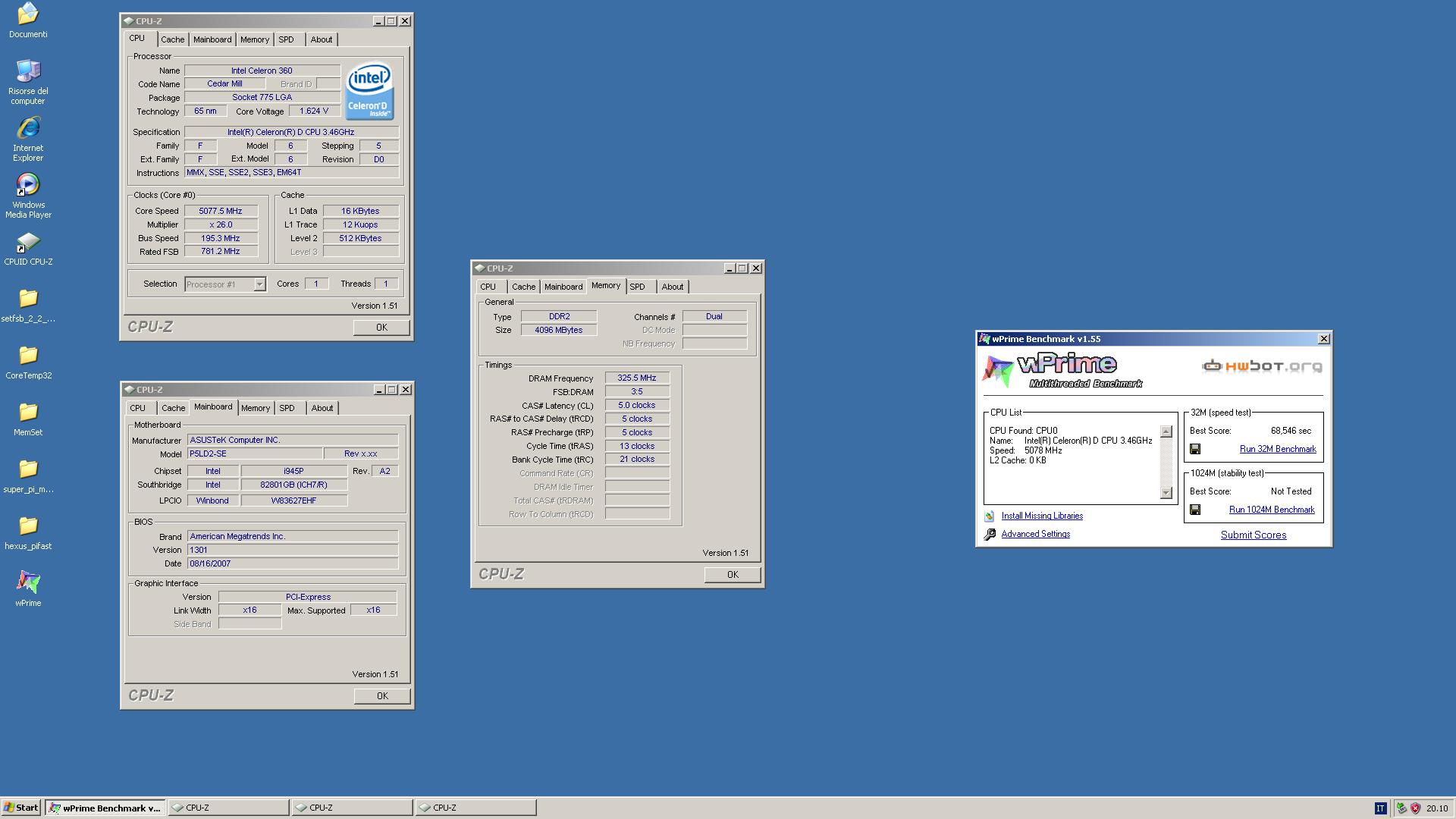Viewport: 1456px width, 819px height.
Task: Open the super_pi_m folder
Action: 28,476
